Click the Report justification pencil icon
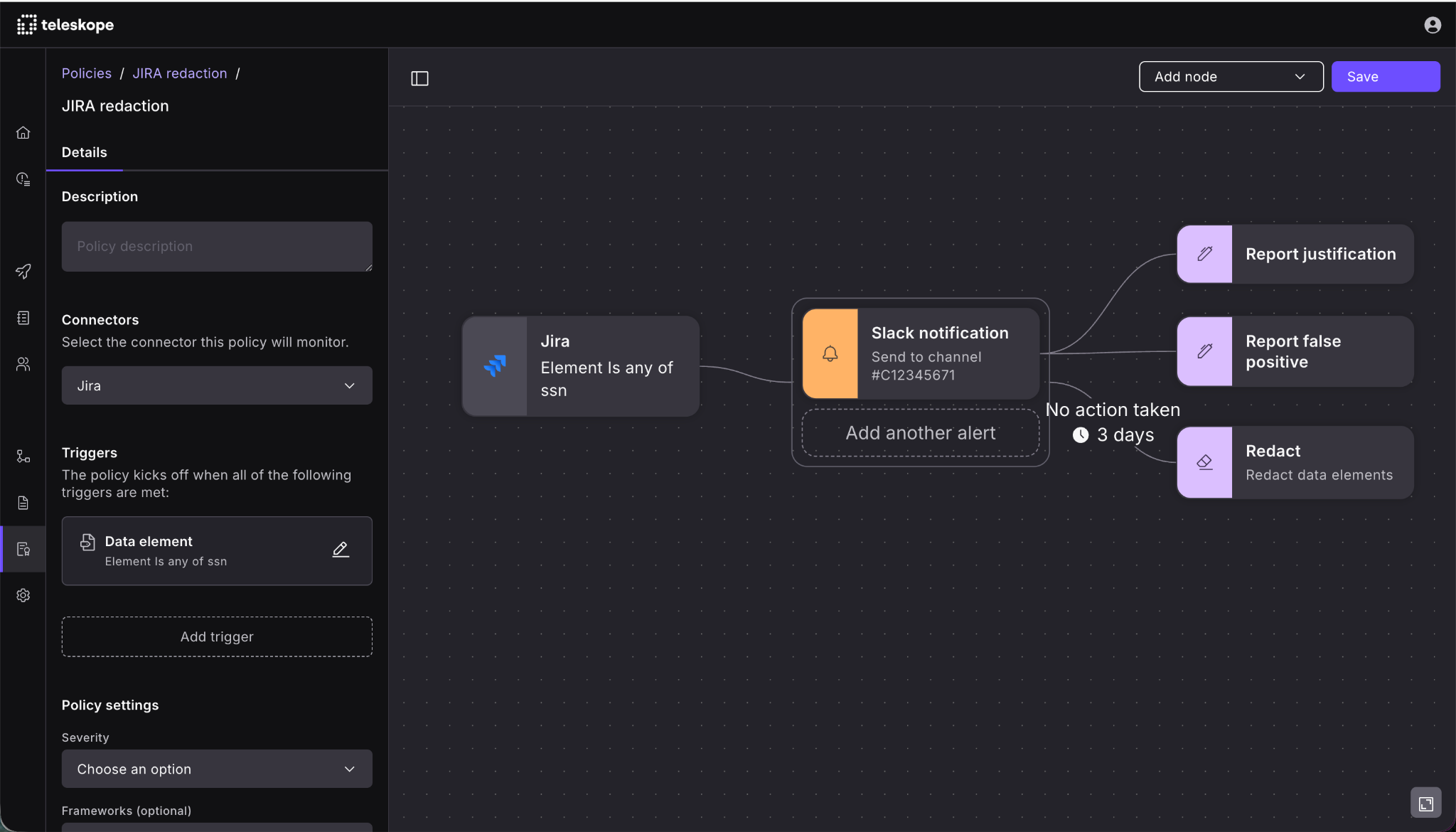The image size is (1456, 832). click(1205, 254)
